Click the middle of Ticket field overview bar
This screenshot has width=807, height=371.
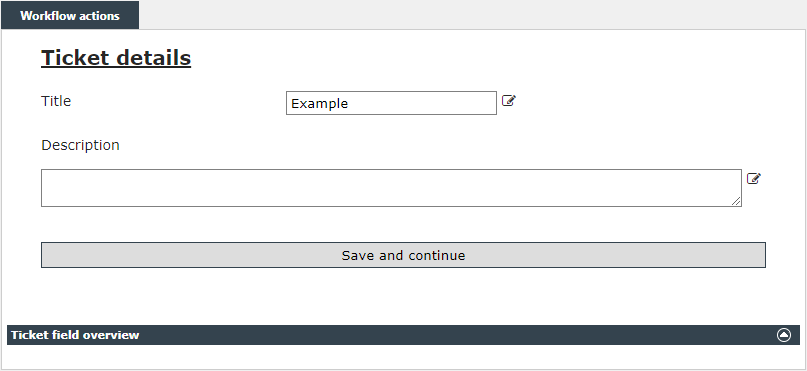404,335
